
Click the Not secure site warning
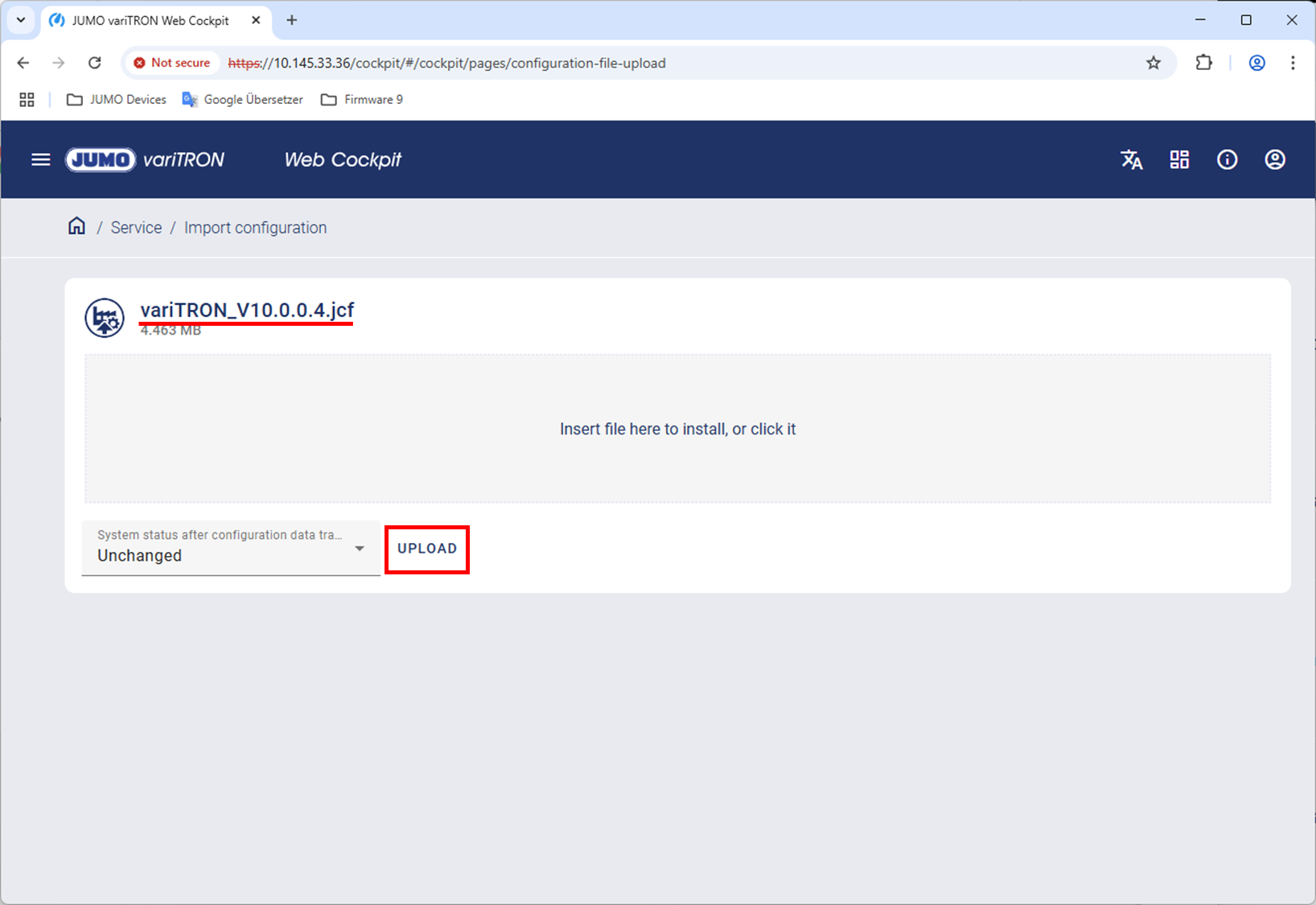[172, 63]
